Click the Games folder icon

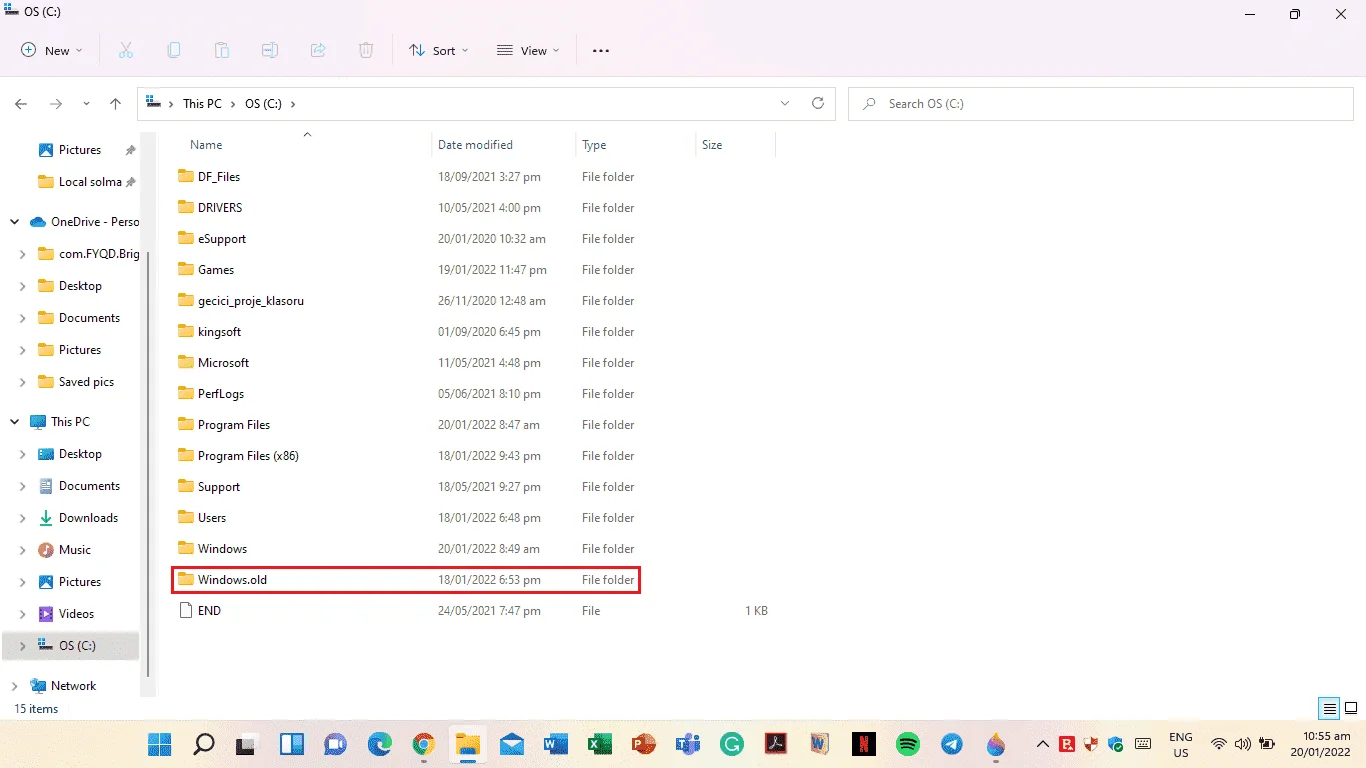coord(185,270)
